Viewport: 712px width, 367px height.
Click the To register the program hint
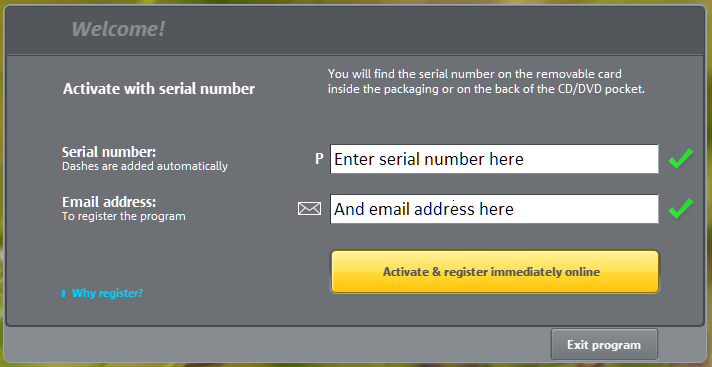pos(124,216)
